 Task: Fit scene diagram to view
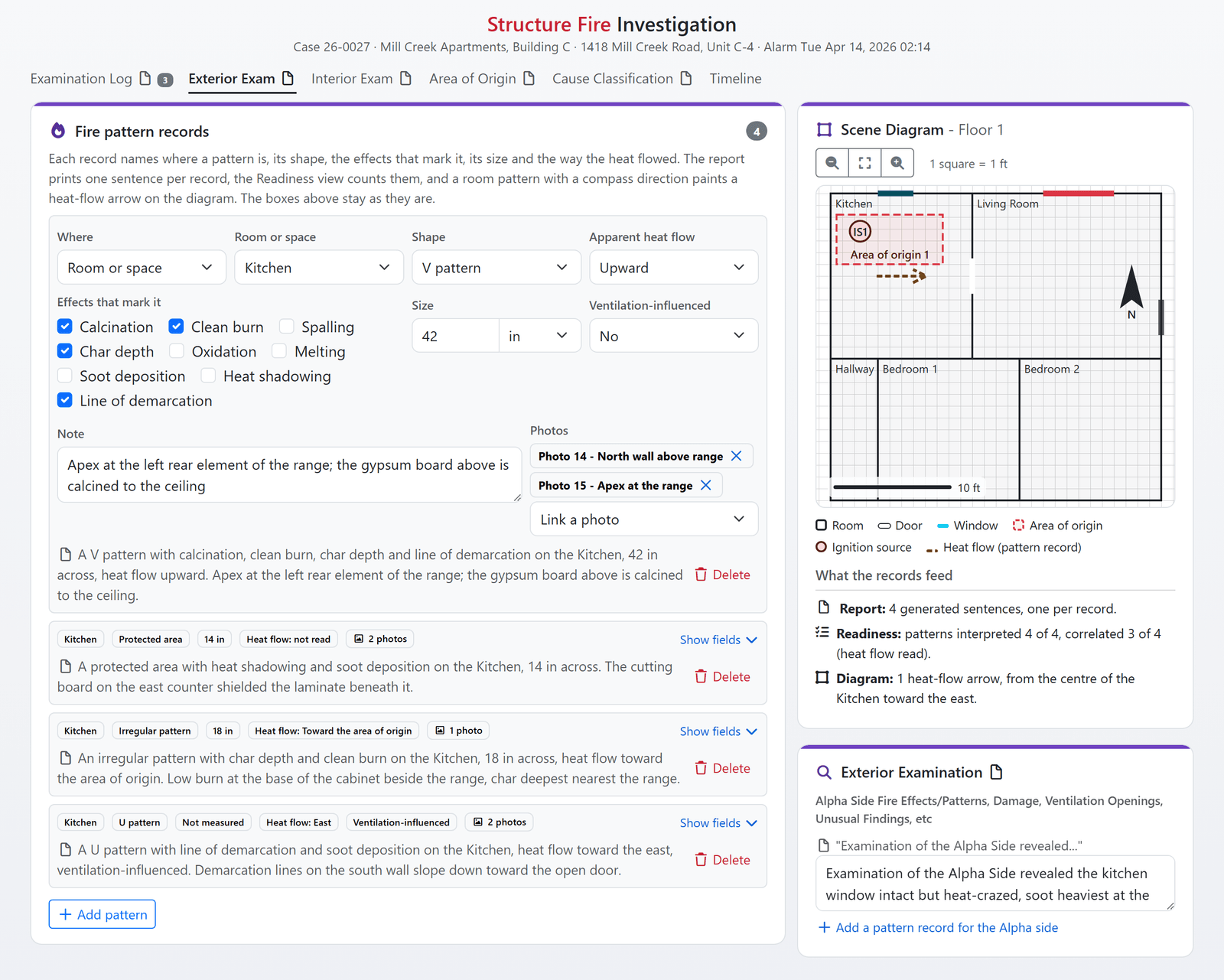pyautogui.click(x=864, y=163)
